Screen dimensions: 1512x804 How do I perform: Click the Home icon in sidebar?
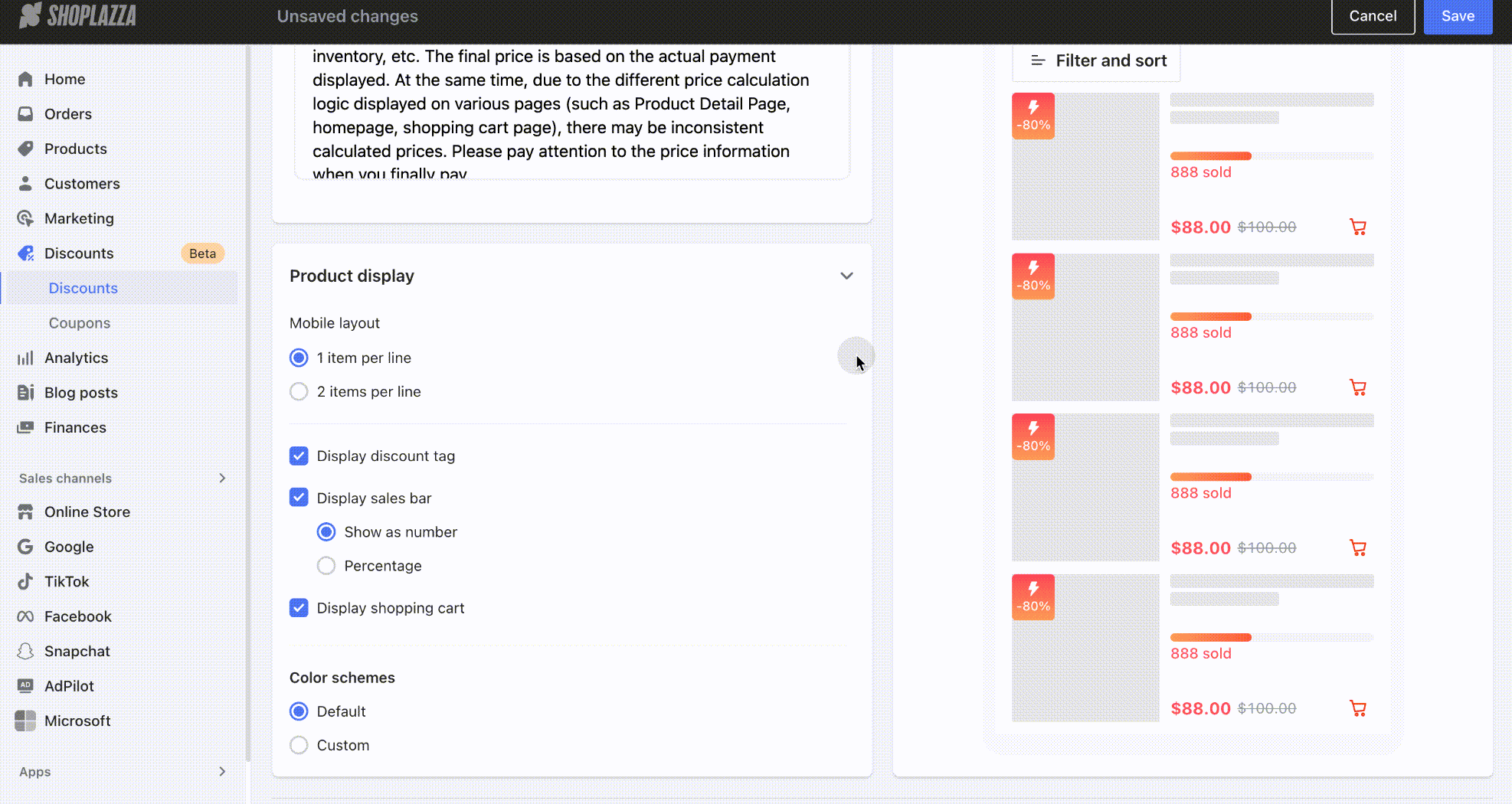[x=25, y=80]
